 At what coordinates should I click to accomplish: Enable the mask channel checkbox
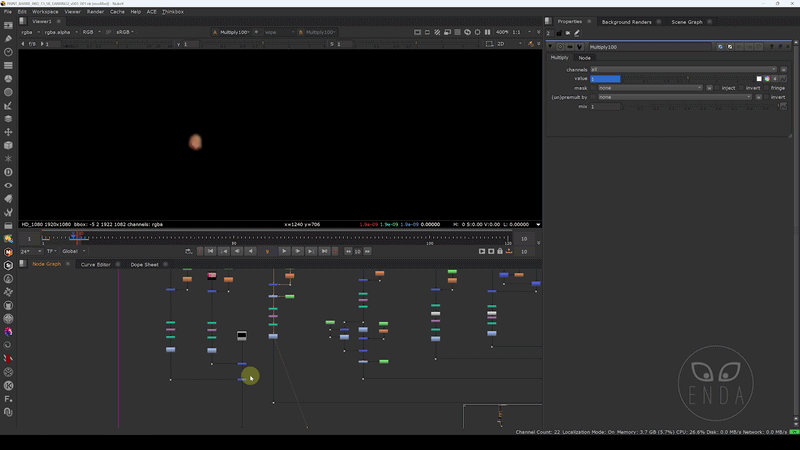click(593, 88)
